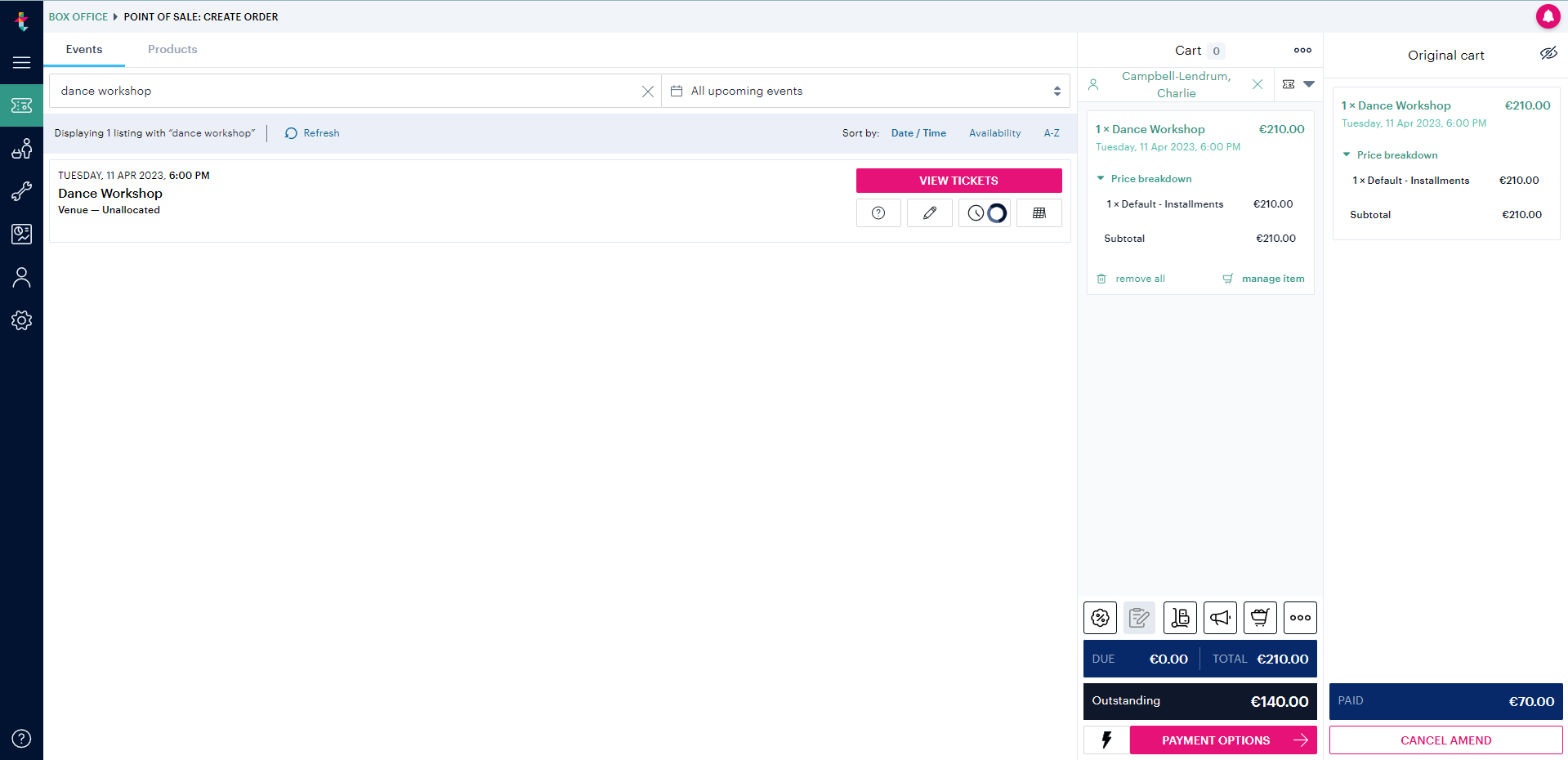
Task: Sort listings A-Z
Action: 1052,133
